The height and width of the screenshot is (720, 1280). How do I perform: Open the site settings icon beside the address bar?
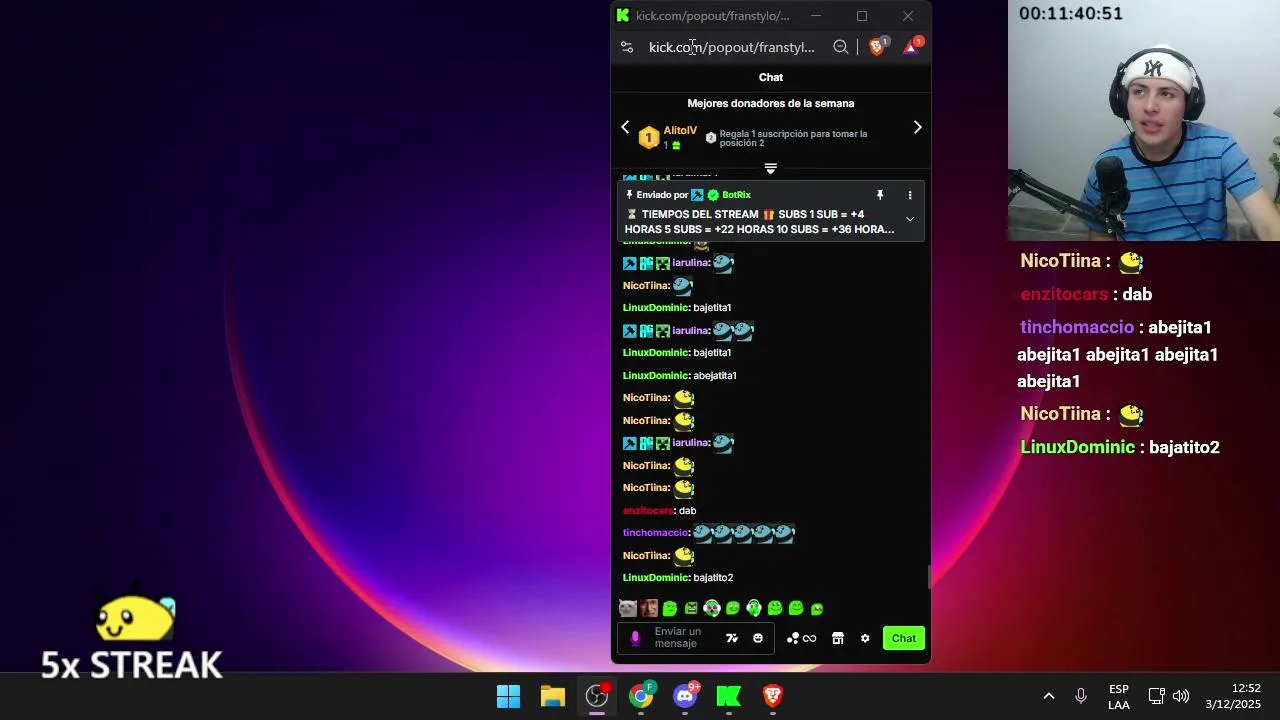627,47
